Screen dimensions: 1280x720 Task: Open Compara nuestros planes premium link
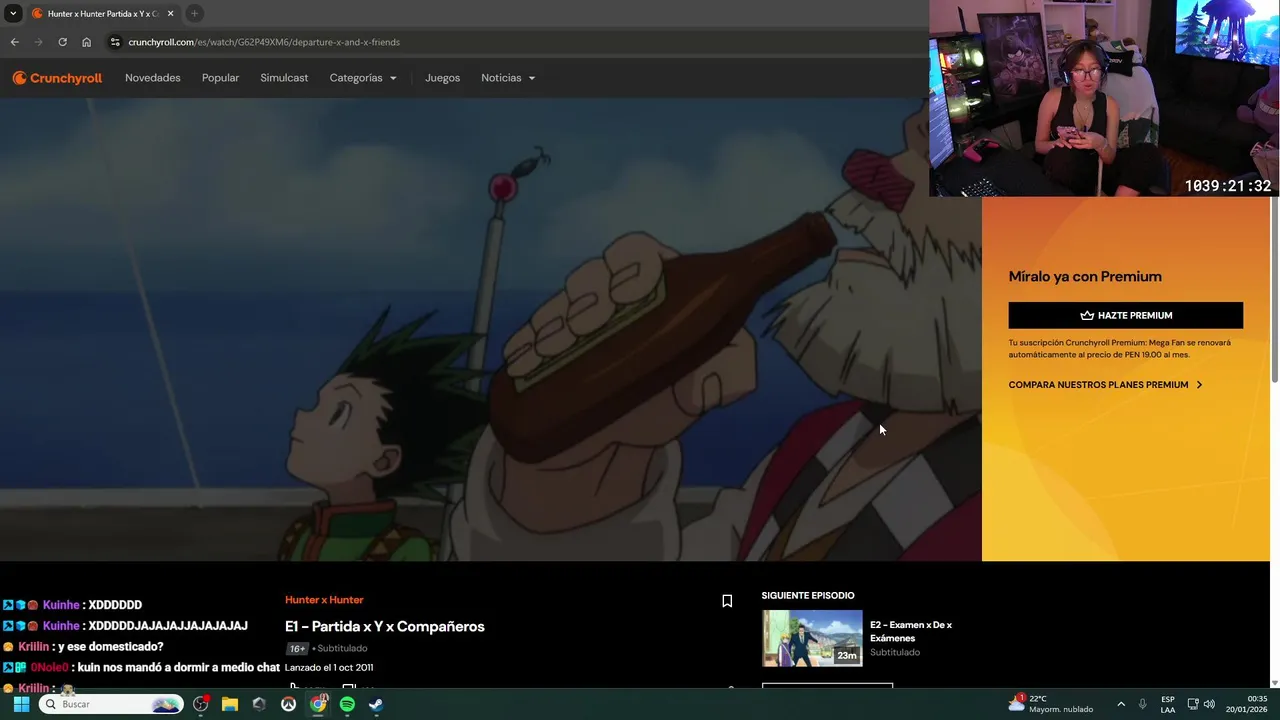click(1105, 385)
